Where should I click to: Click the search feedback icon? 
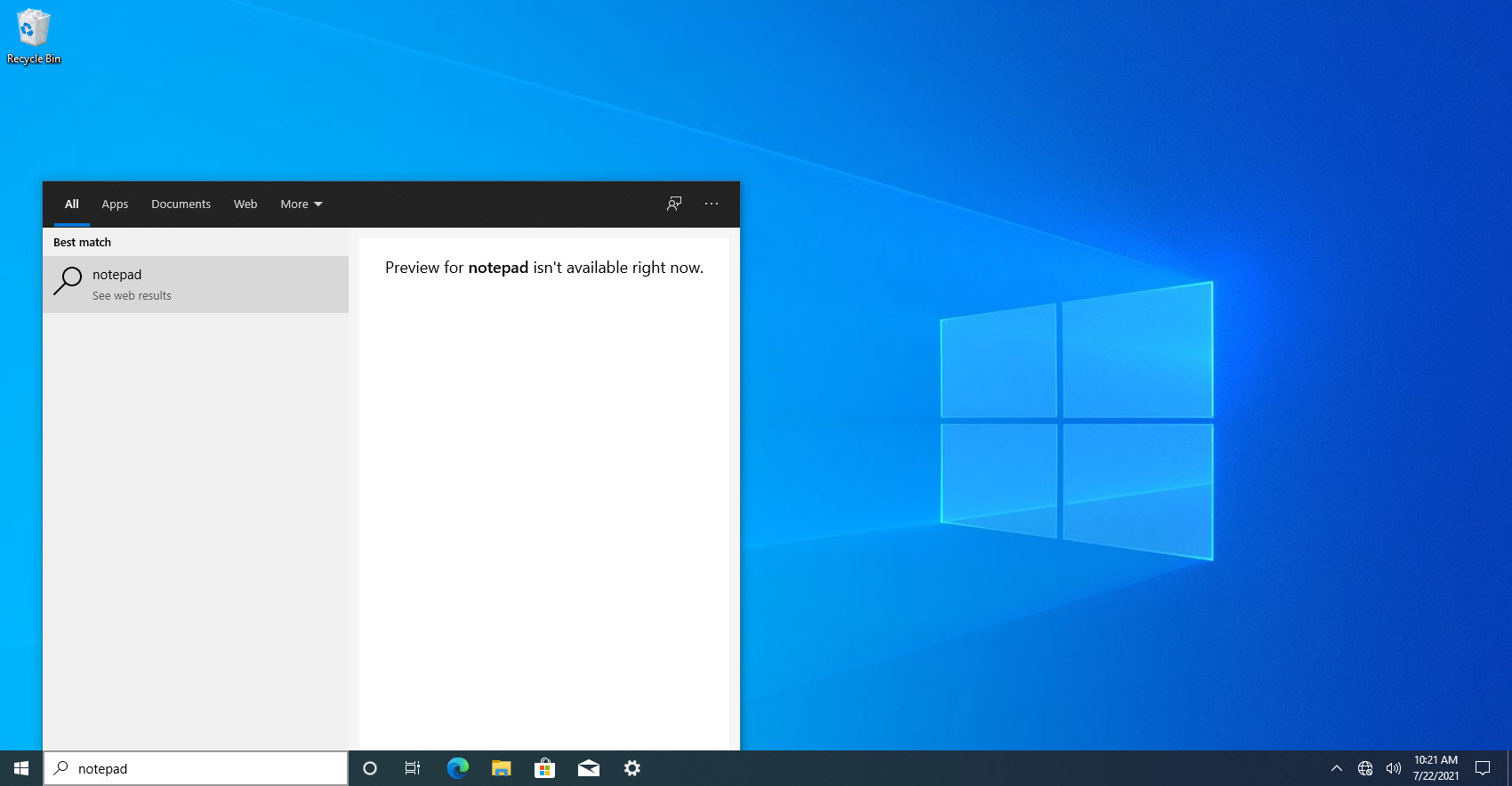click(x=674, y=204)
